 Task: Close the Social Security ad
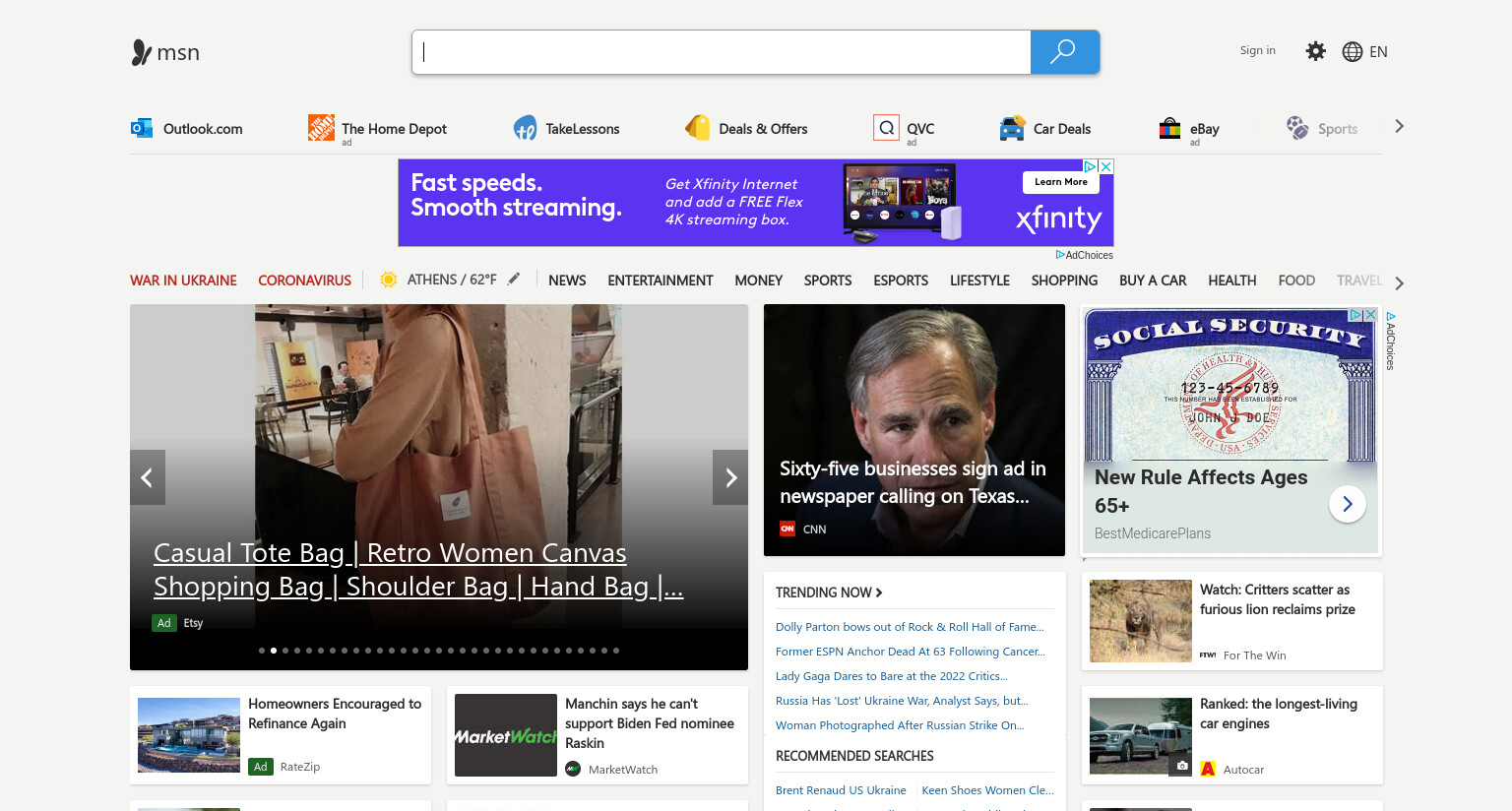click(1369, 314)
